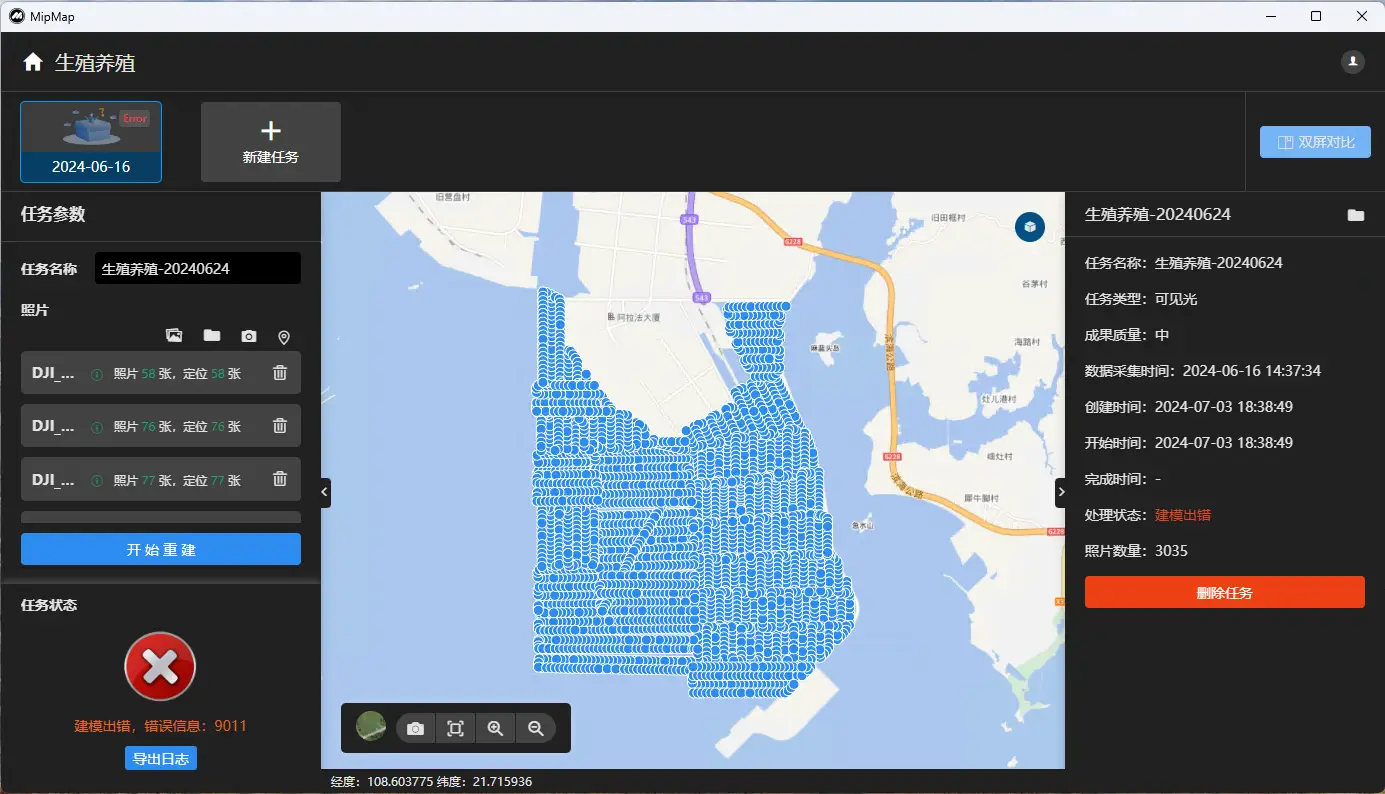Viewport: 1385px width, 794px height.
Task: Click the home icon beside 生殖养殖
Action: [x=33, y=63]
